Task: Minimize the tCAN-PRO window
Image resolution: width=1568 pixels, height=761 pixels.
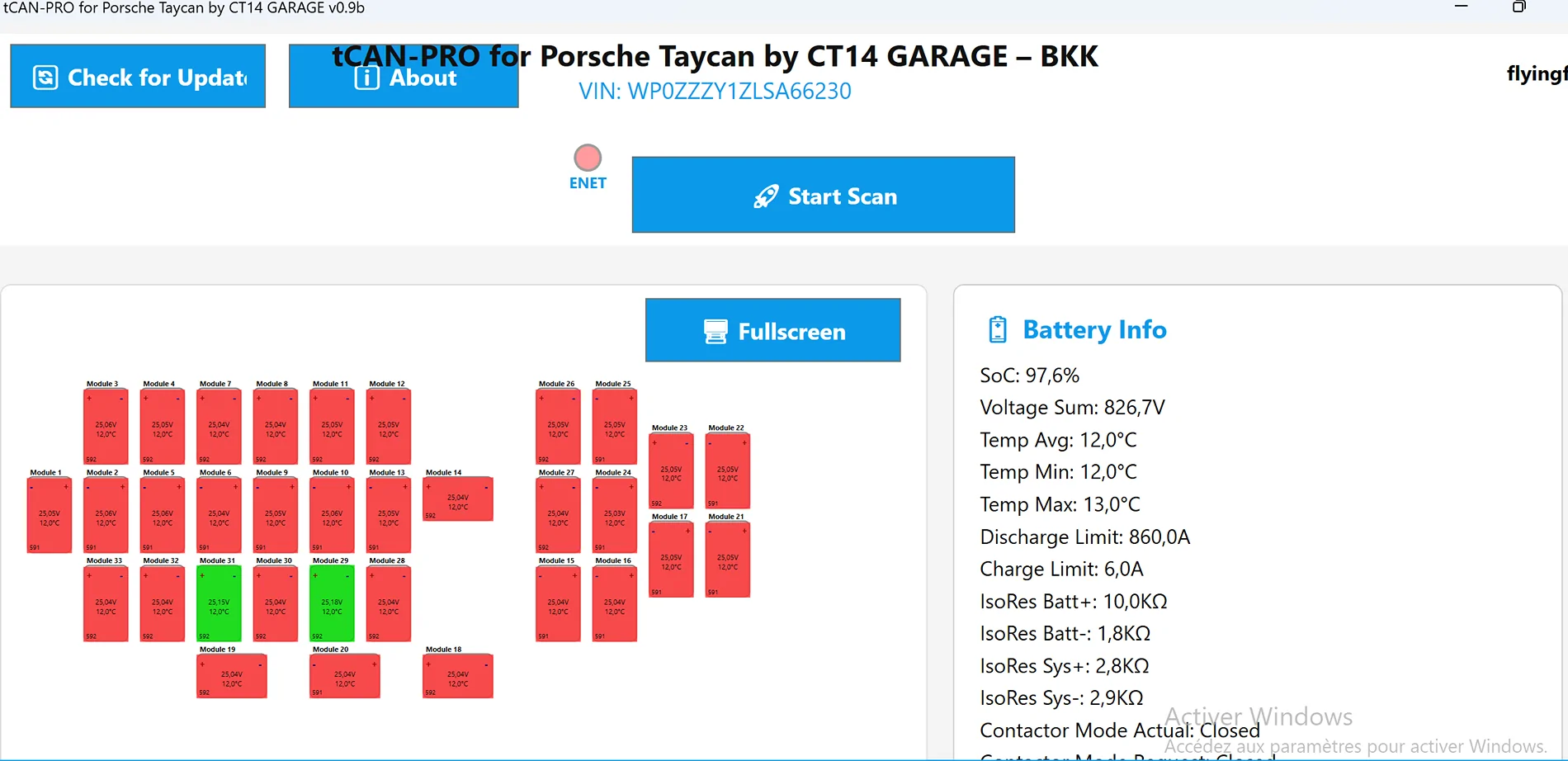Action: [x=1461, y=7]
